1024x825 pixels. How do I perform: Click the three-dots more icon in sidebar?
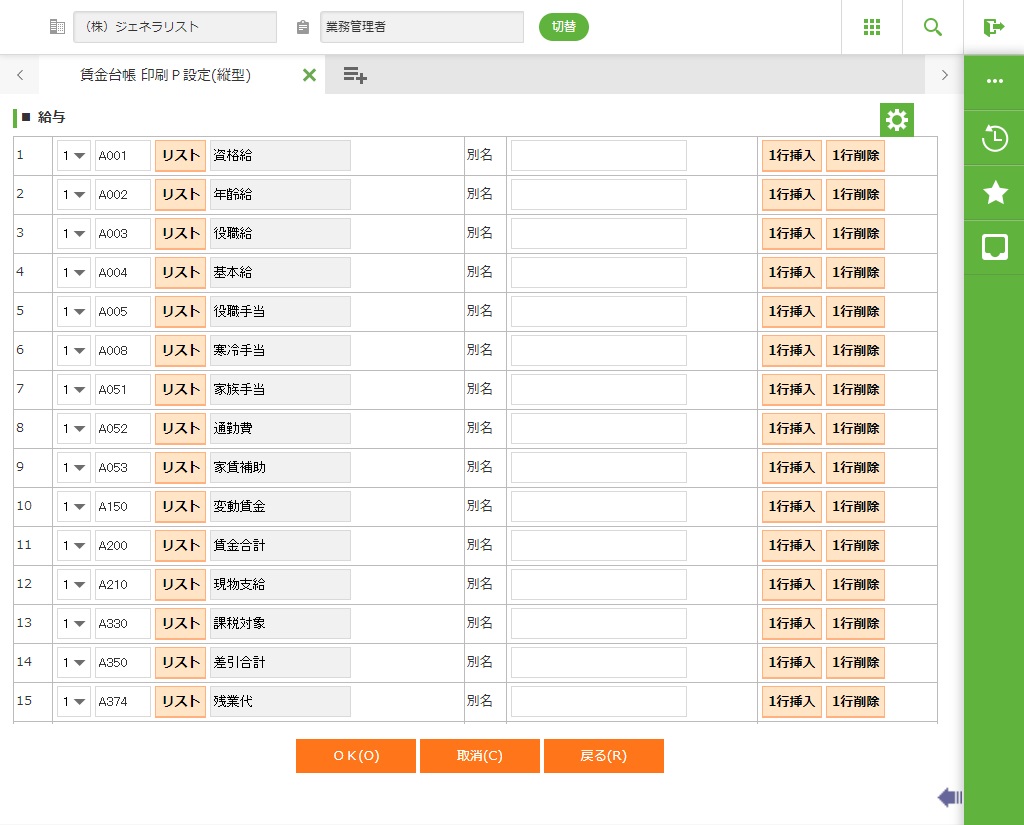point(994,81)
